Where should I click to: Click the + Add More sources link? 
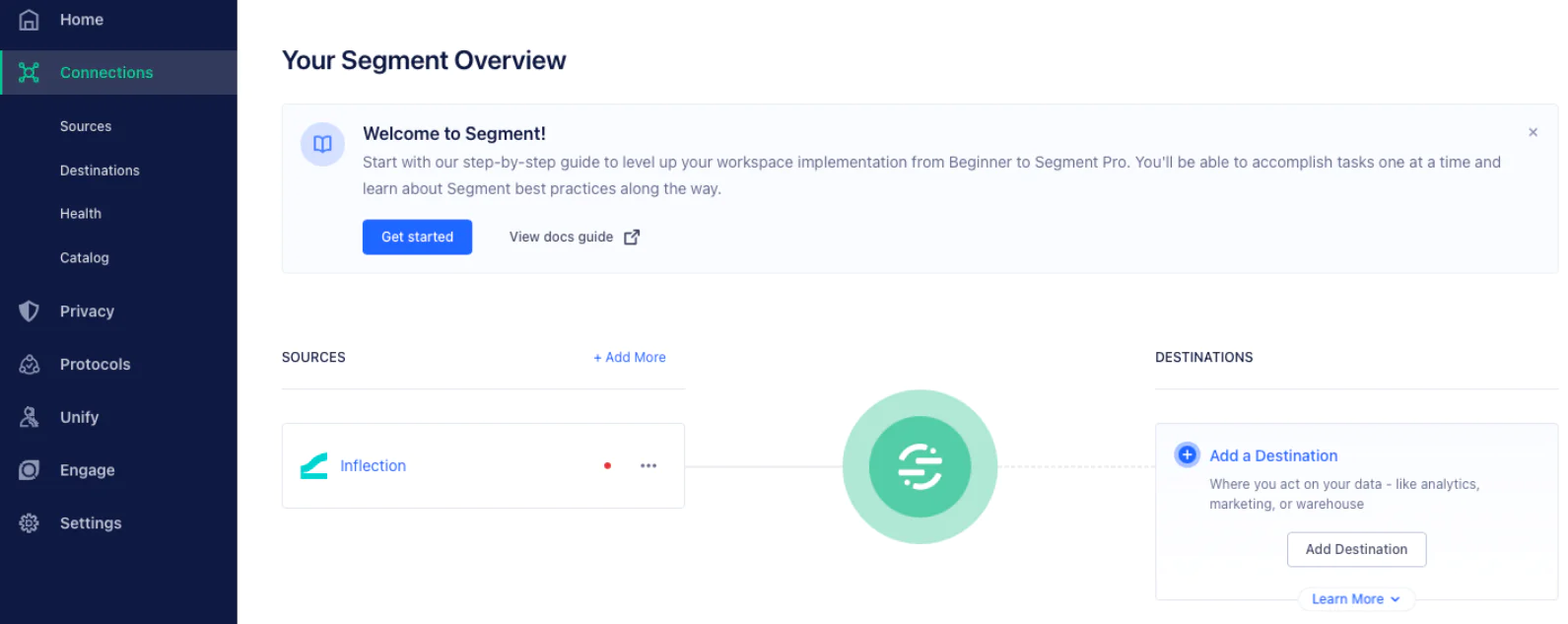coord(630,358)
